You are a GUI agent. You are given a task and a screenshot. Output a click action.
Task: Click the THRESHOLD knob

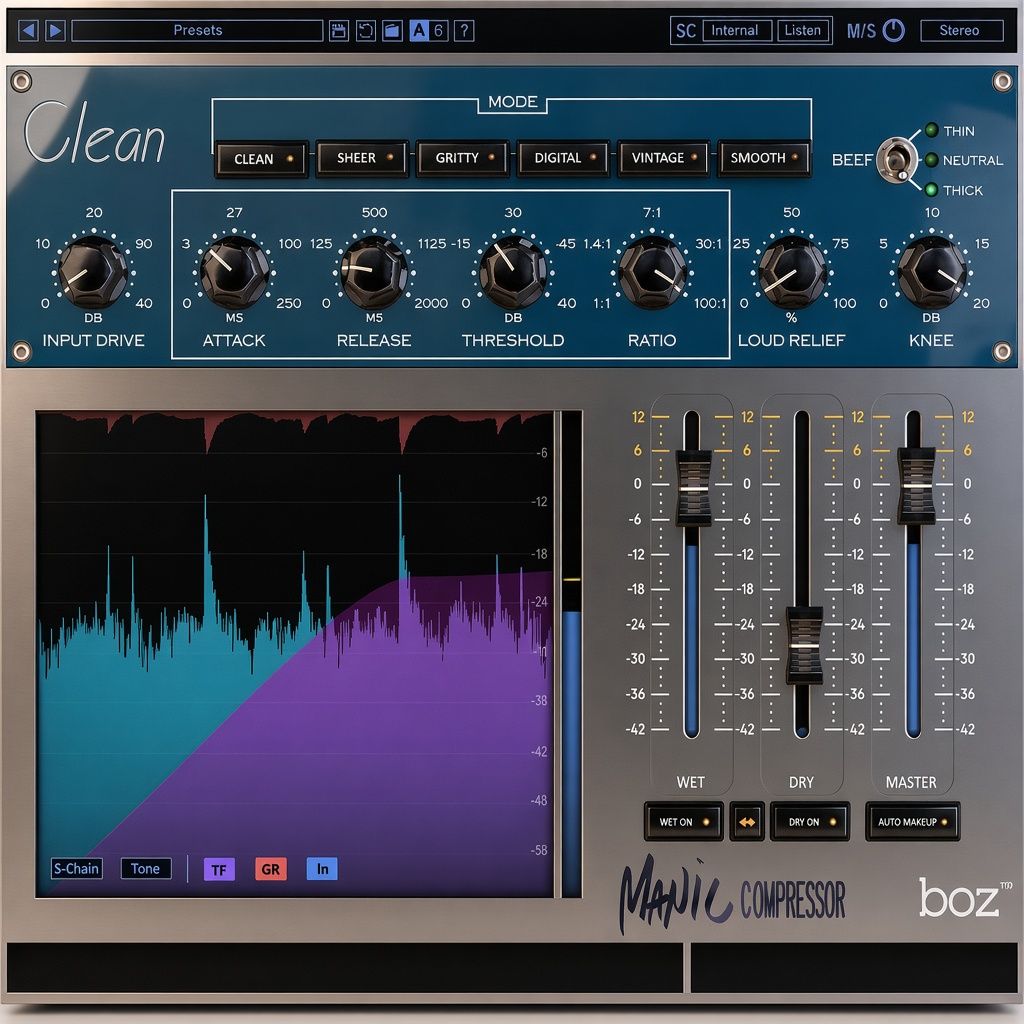513,272
